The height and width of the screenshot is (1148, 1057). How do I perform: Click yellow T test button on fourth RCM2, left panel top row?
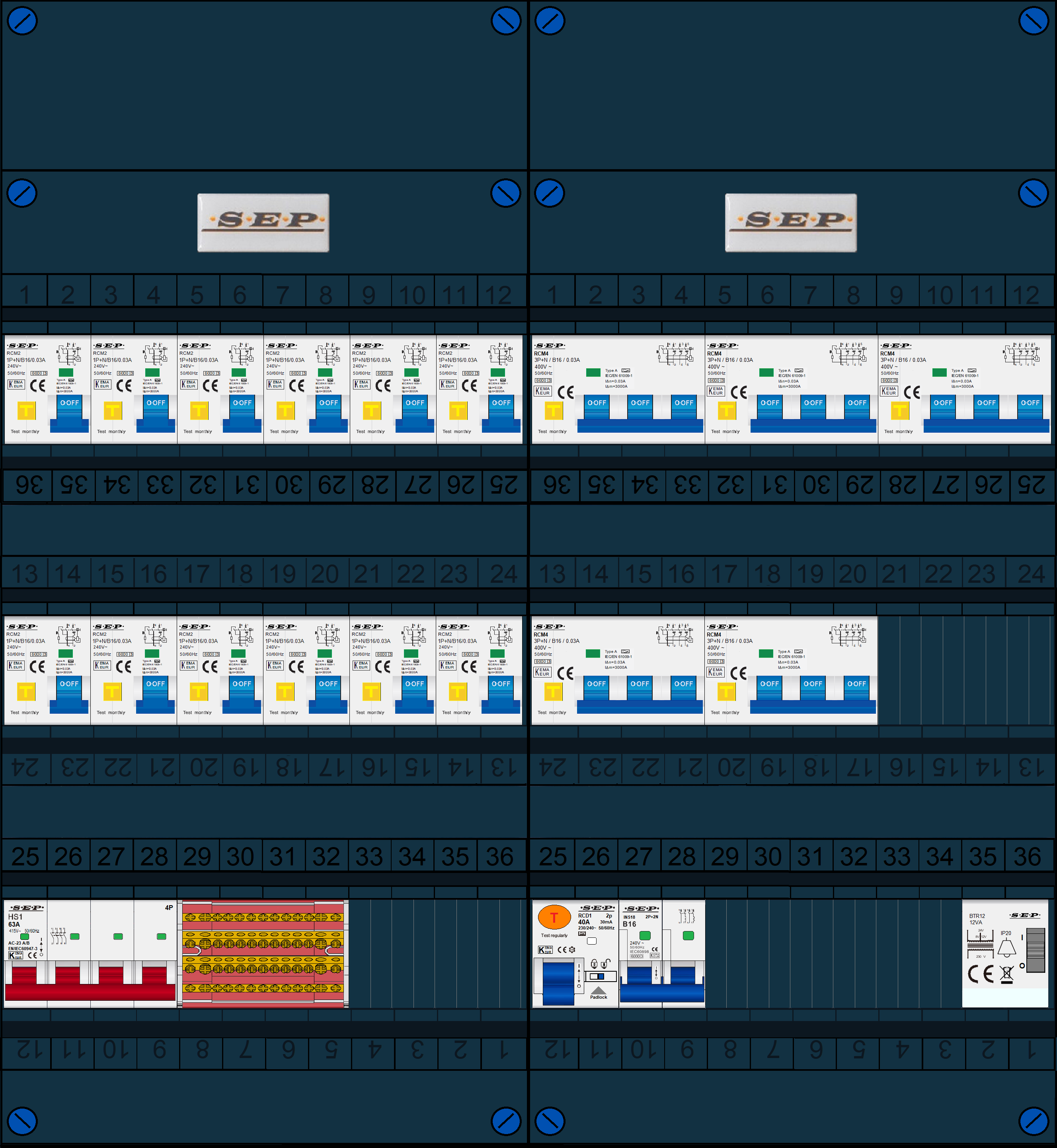285,411
